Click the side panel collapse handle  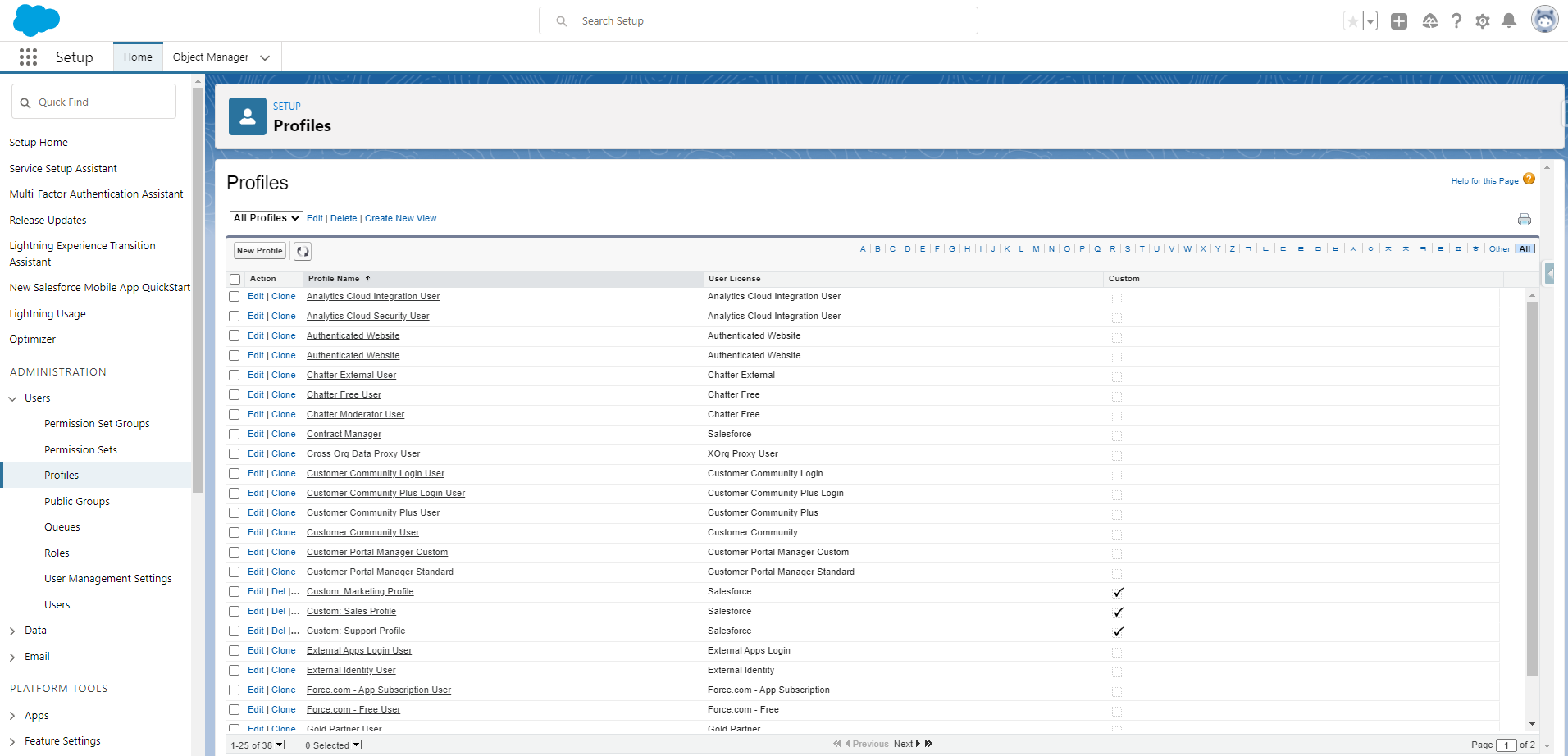(1549, 273)
